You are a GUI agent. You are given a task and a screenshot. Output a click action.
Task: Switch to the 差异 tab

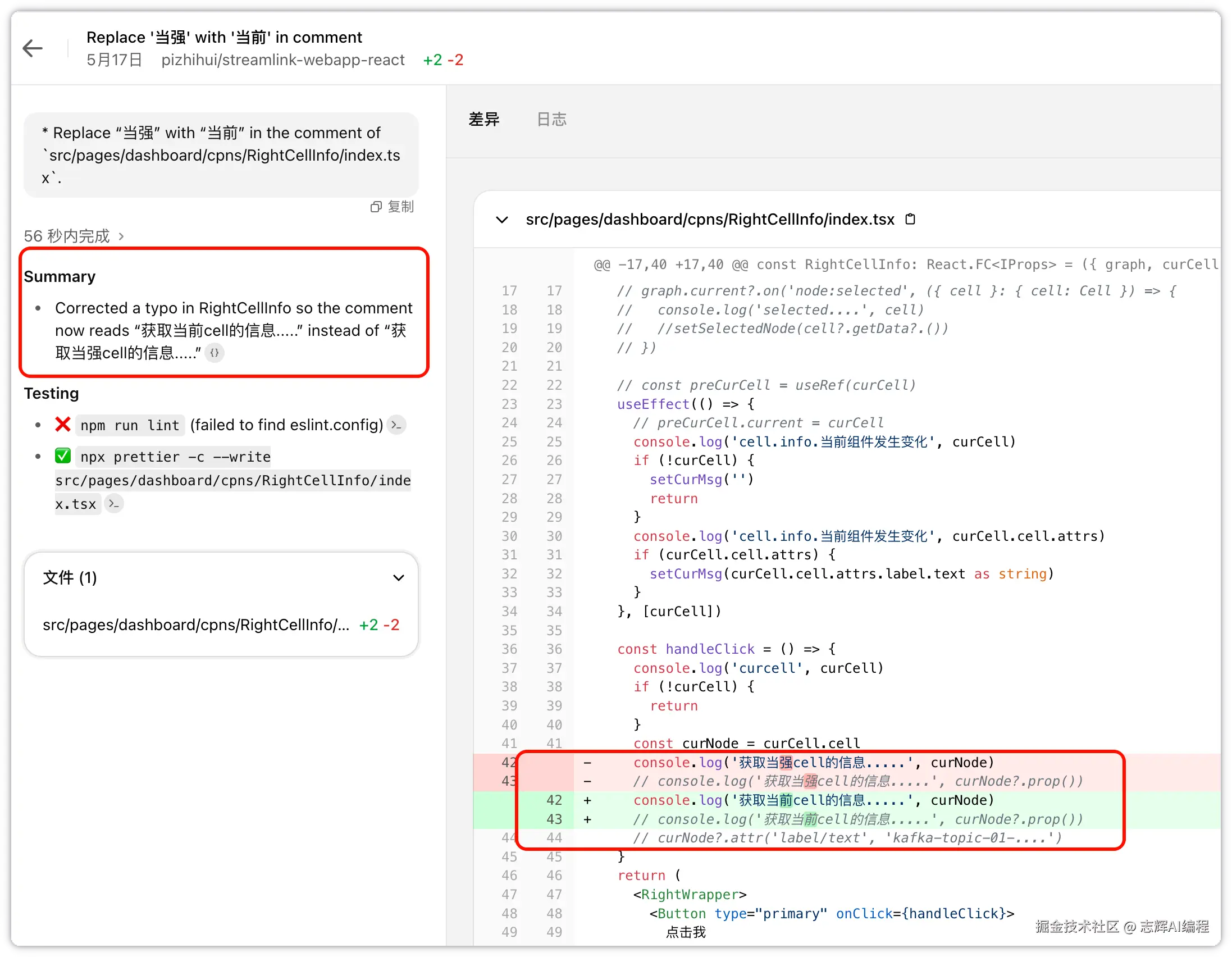(484, 120)
